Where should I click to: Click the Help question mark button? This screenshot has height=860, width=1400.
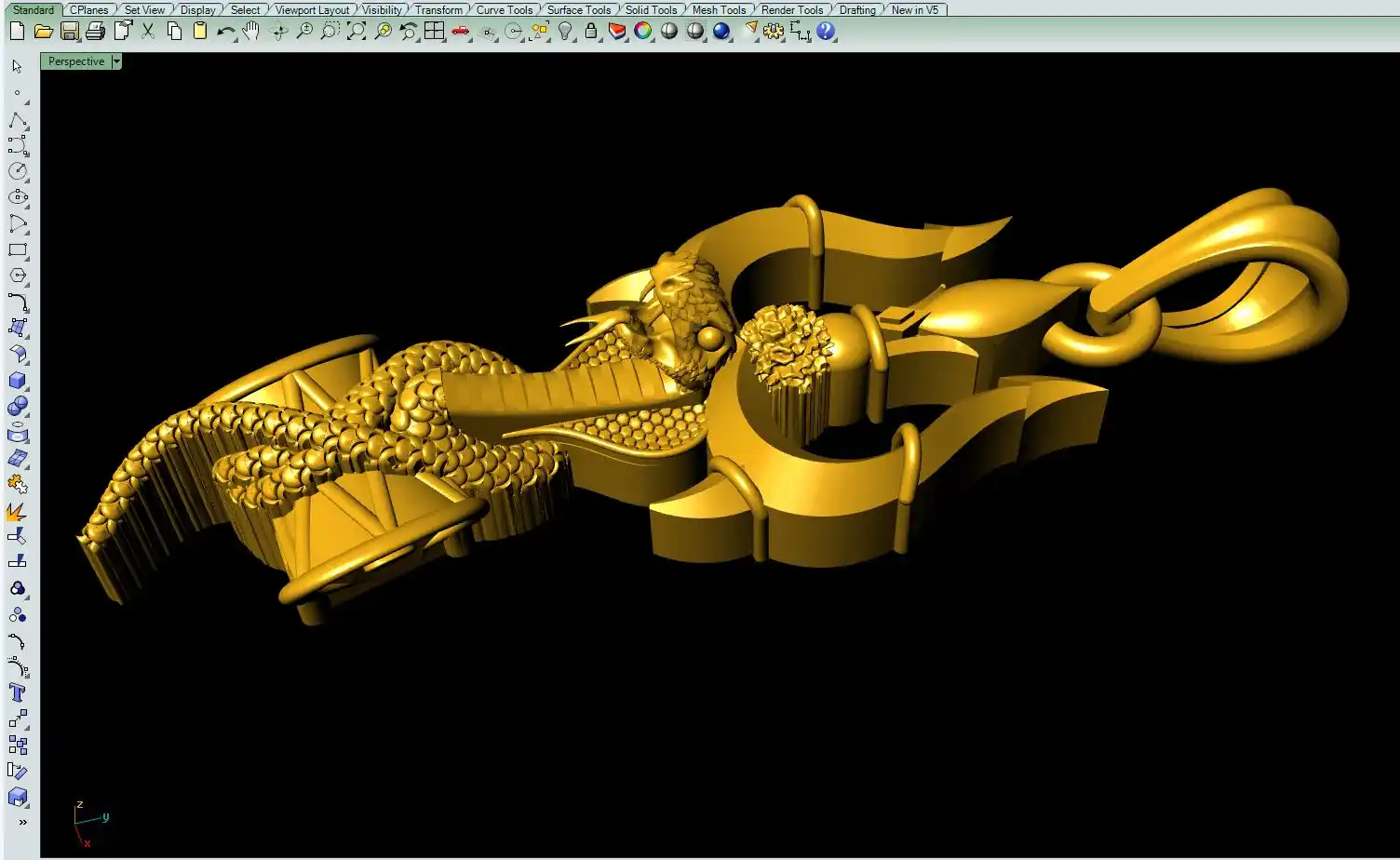[x=826, y=31]
